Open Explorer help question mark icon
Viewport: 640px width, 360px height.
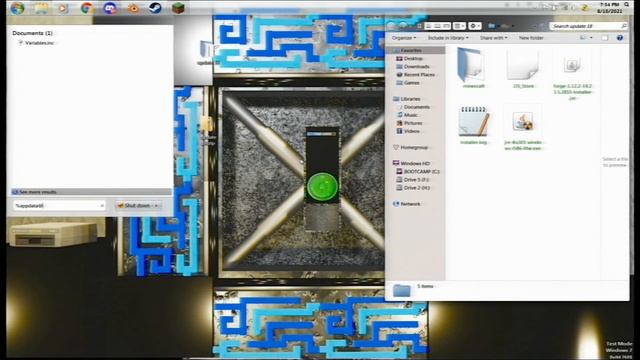tap(620, 38)
